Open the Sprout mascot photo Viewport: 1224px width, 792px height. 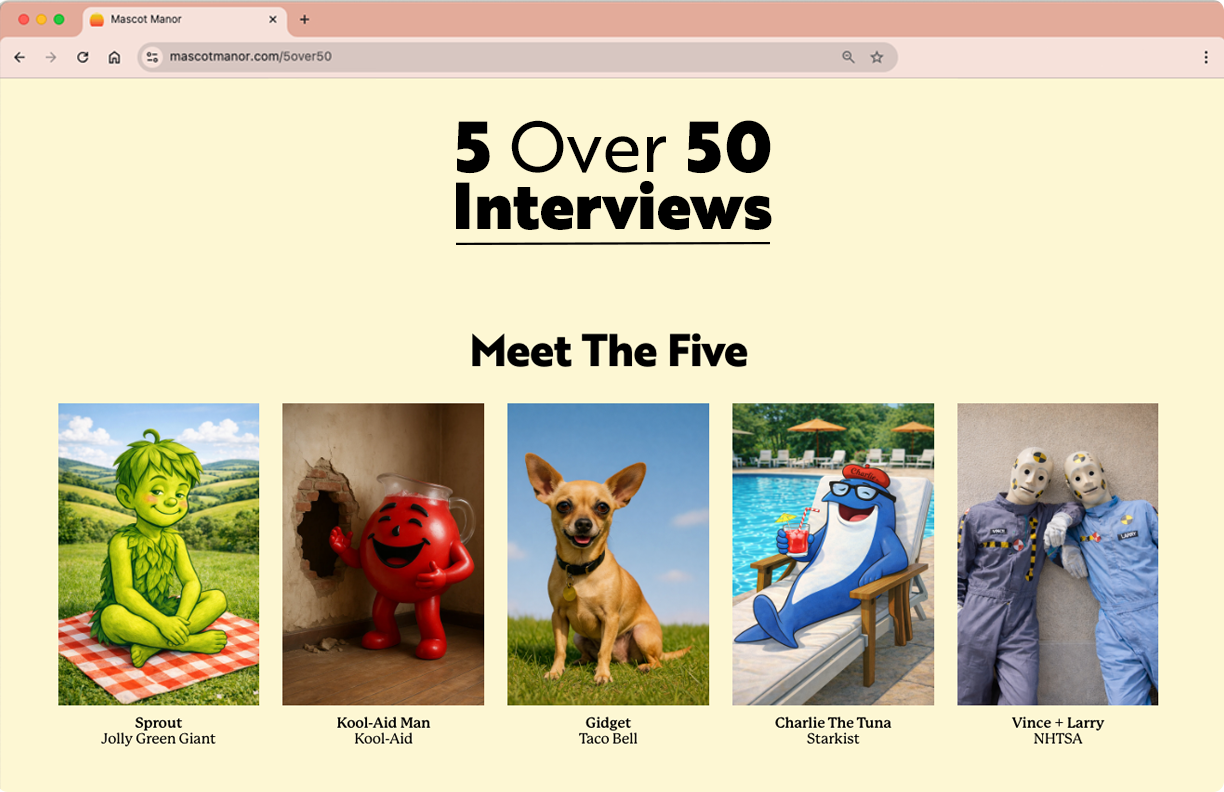click(x=159, y=554)
